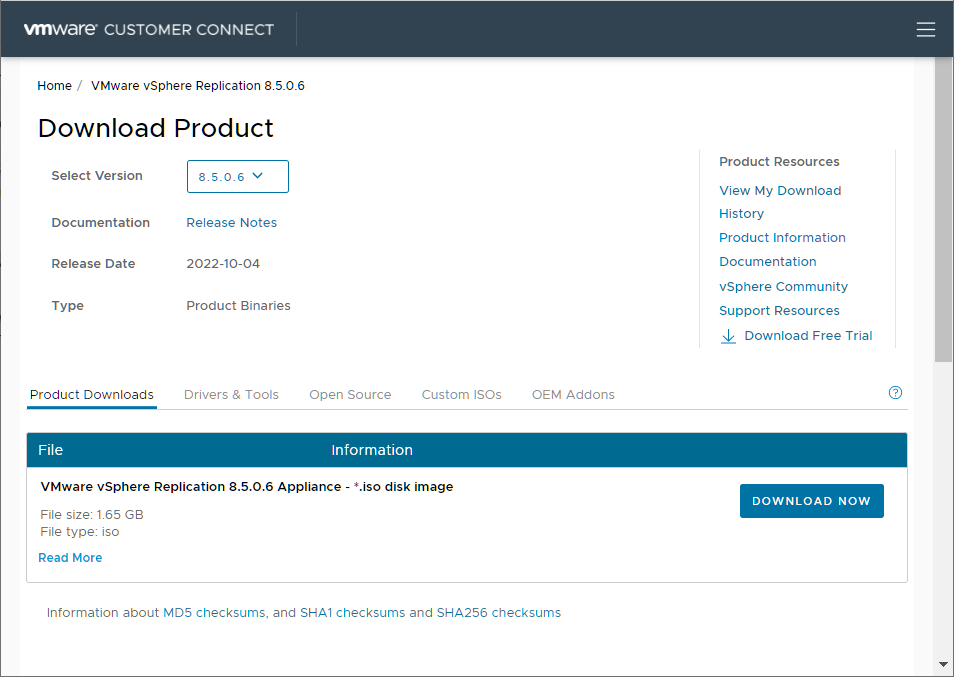Click the File column header

click(x=50, y=450)
